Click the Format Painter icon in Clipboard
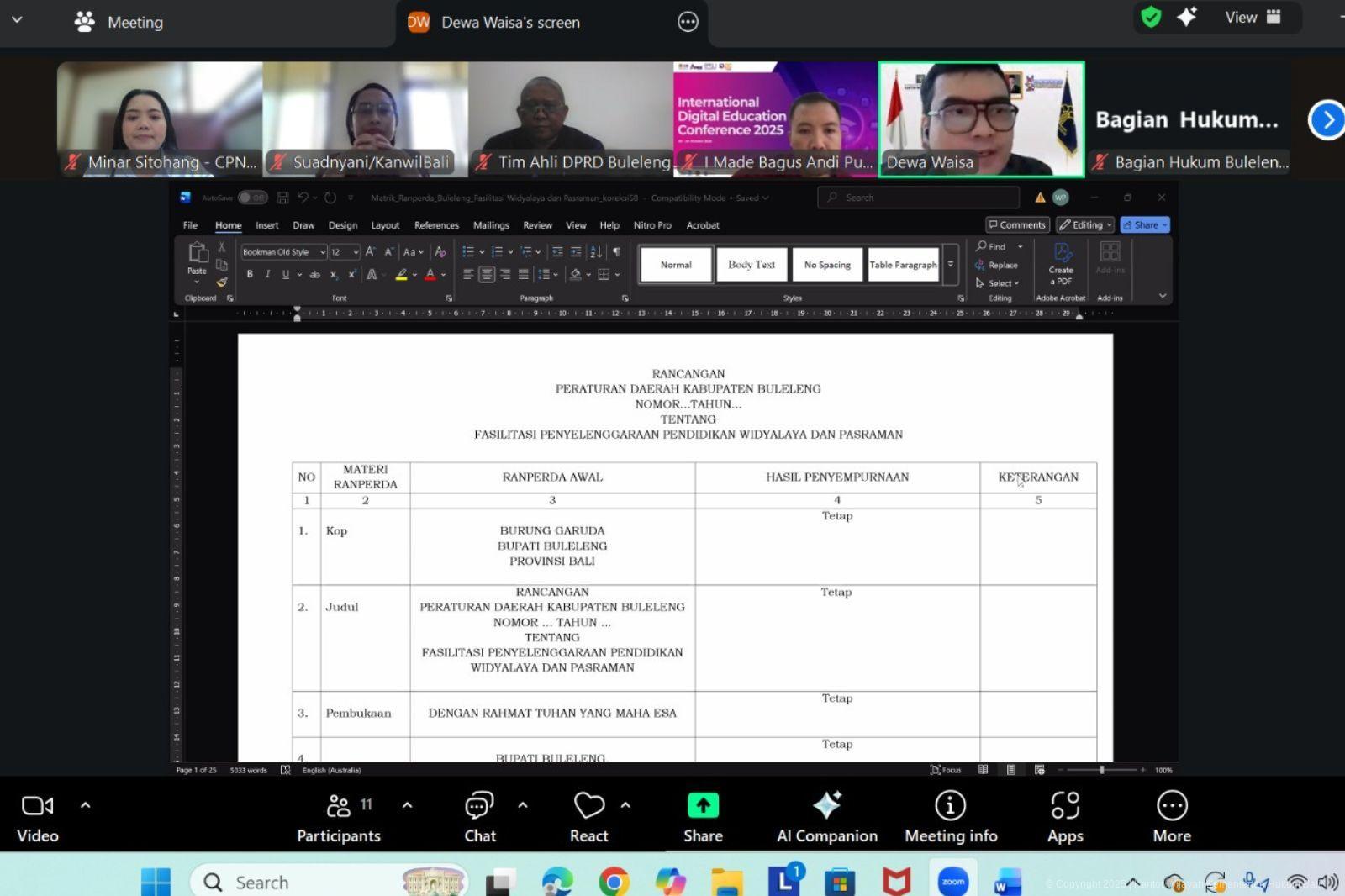Viewport: 1345px width, 896px height. 222,282
